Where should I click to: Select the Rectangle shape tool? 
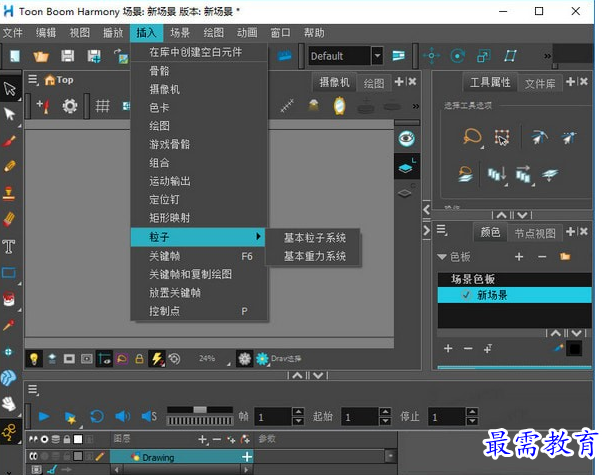[x=9, y=273]
